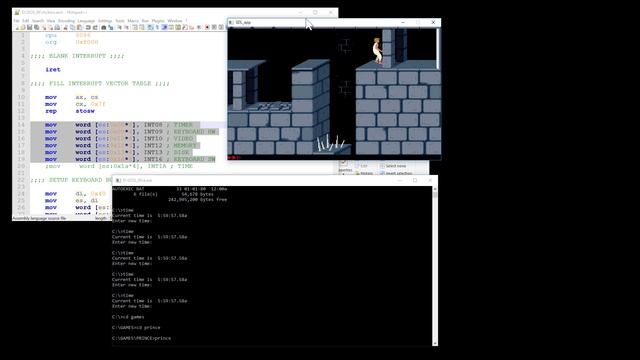Click the Save All icon in Notepad++ toolbar

[x=37, y=27]
